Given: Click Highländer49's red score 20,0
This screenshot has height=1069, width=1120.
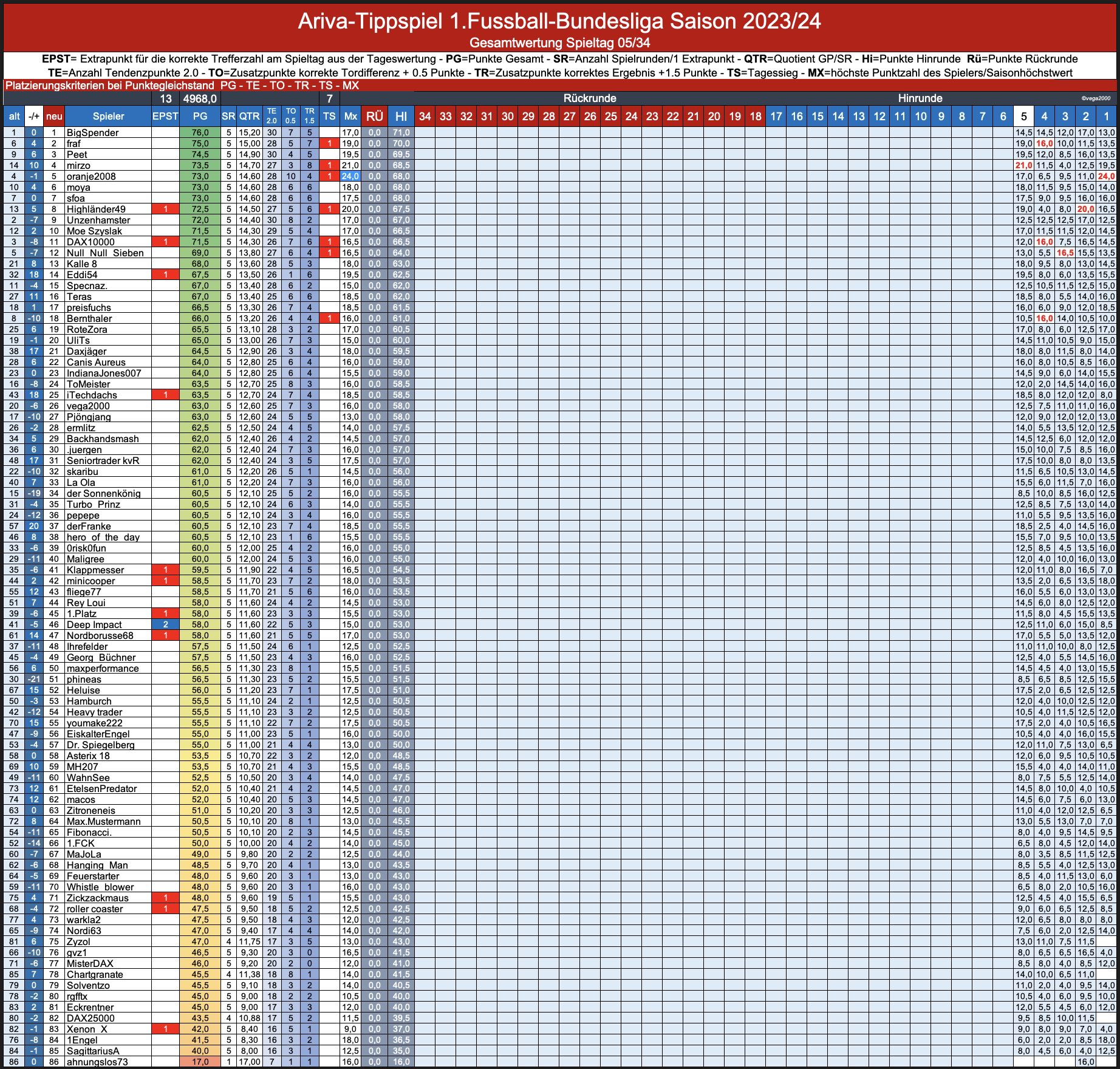Looking at the screenshot, I should tap(1086, 209).
